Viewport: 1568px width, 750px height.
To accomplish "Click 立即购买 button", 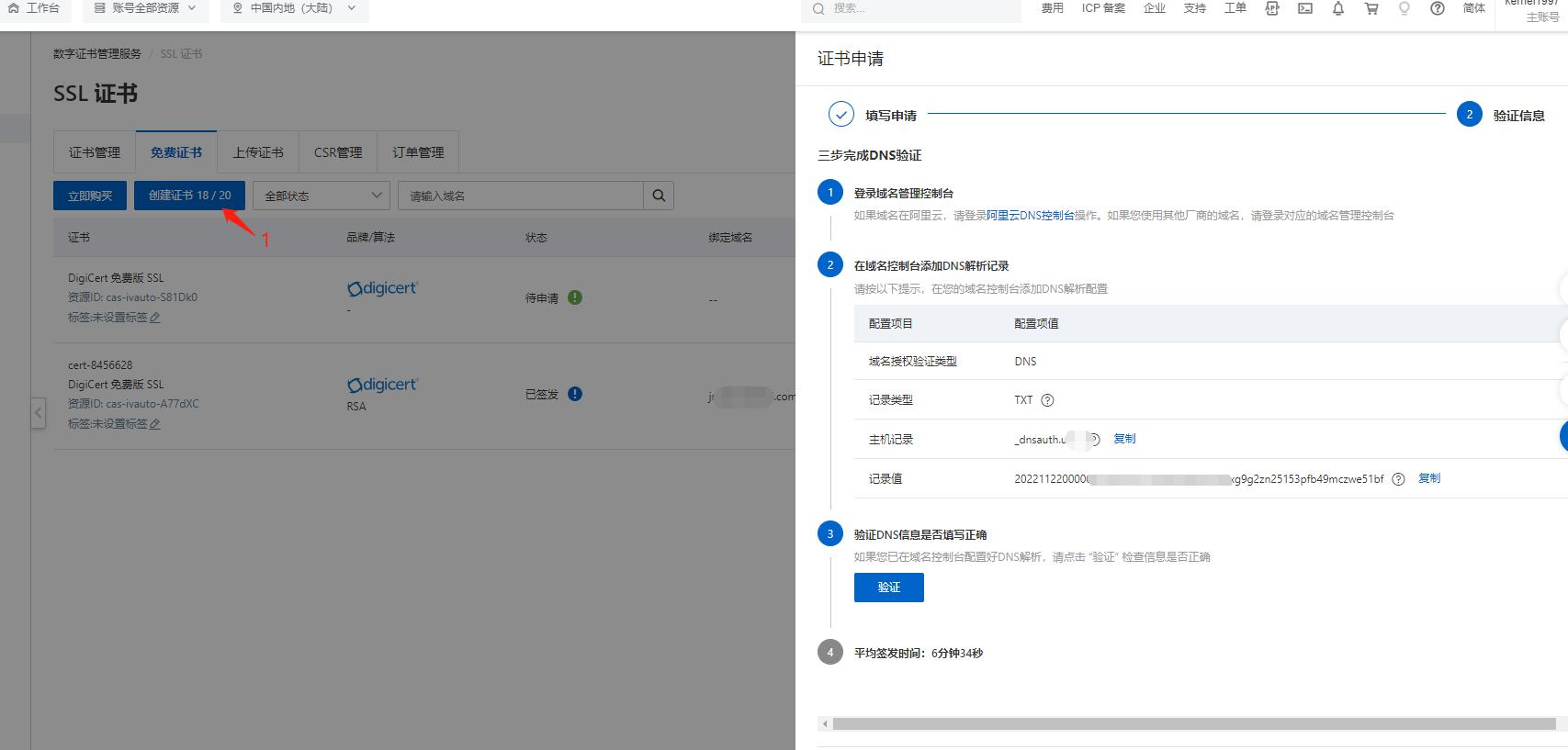I will click(90, 196).
